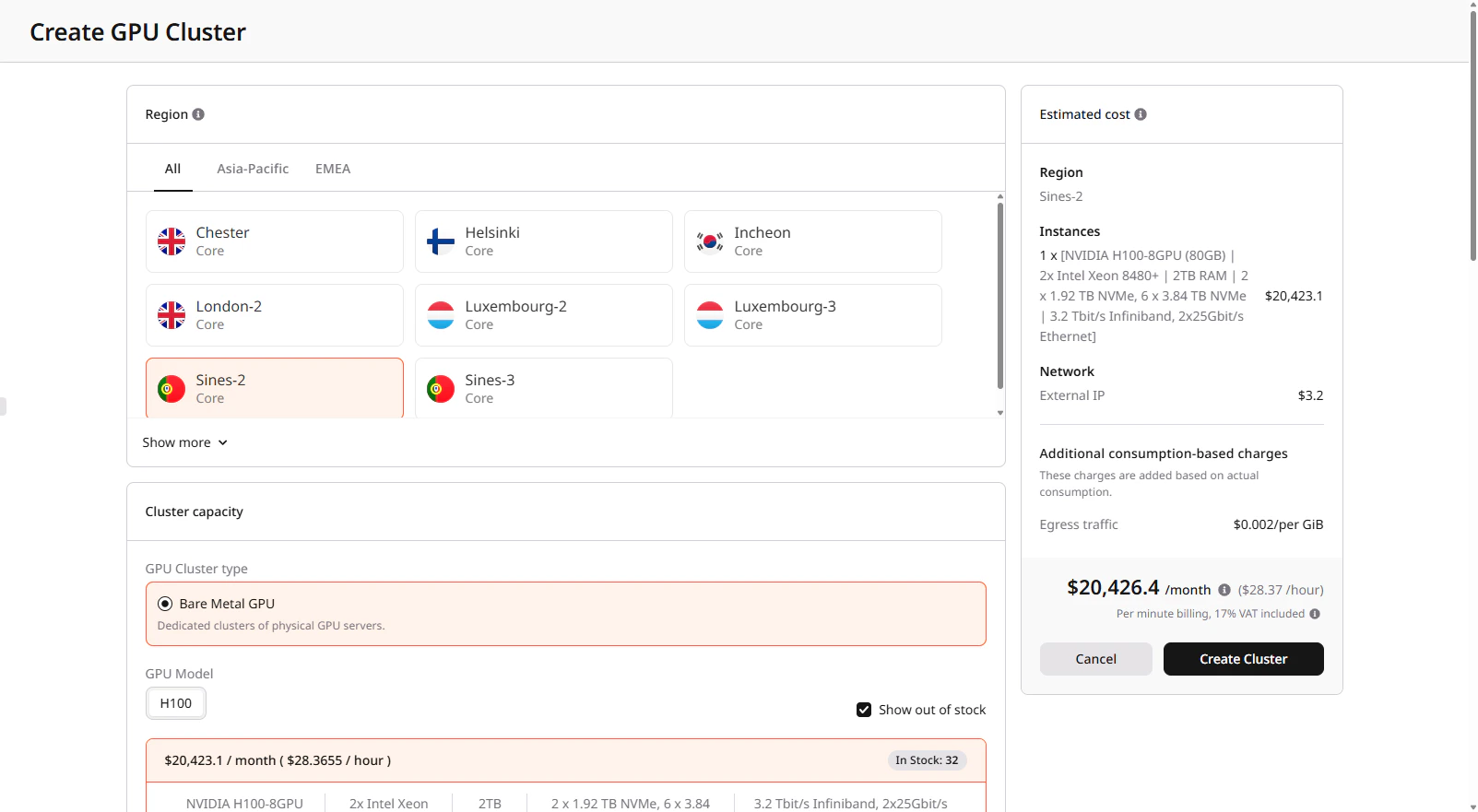Screen dimensions: 1478x812
Task: Click the UK flag on Chester card
Action: pyautogui.click(x=171, y=241)
